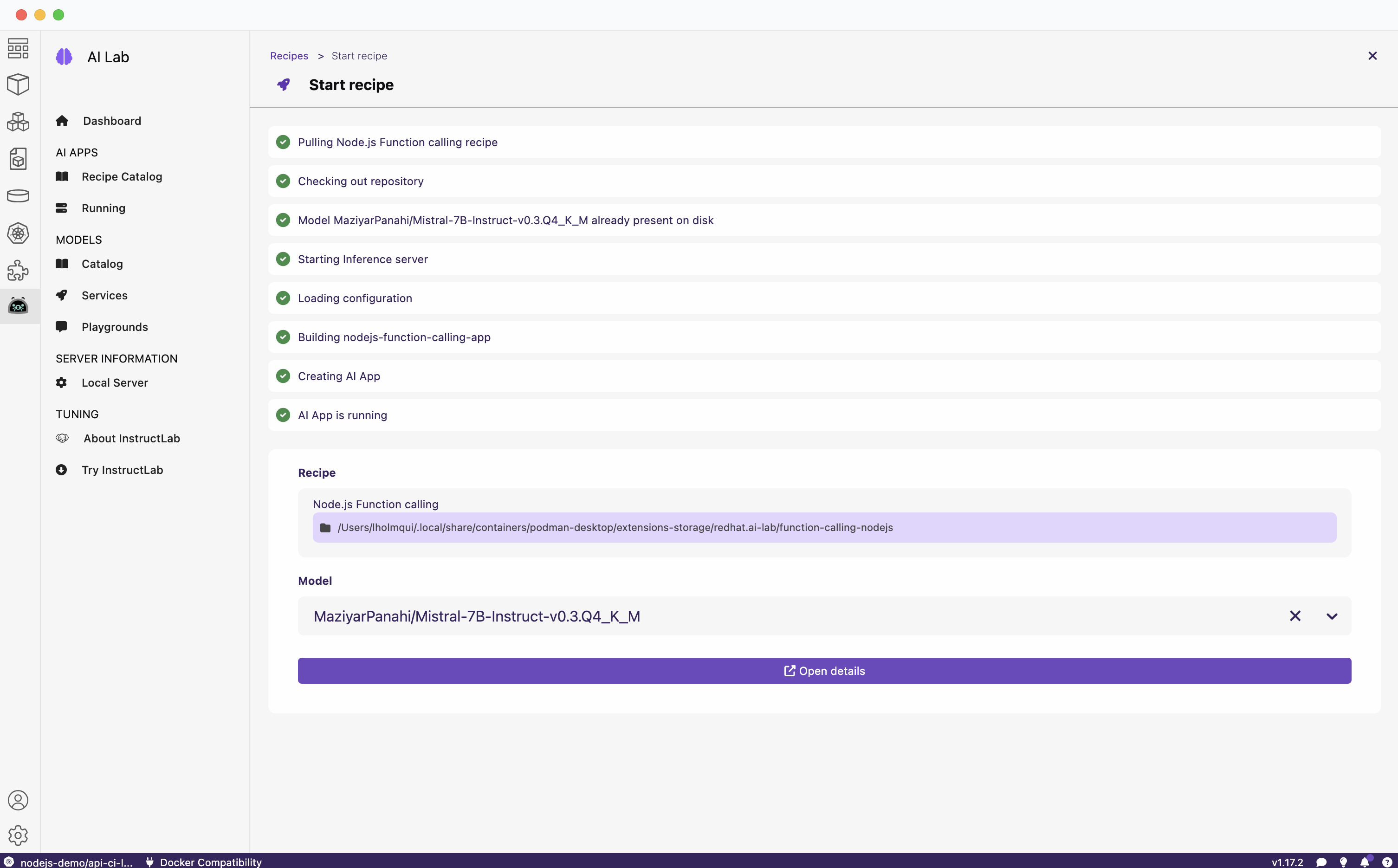The width and height of the screenshot is (1398, 868).
Task: Click the Recipes breadcrumb link
Action: (x=289, y=56)
